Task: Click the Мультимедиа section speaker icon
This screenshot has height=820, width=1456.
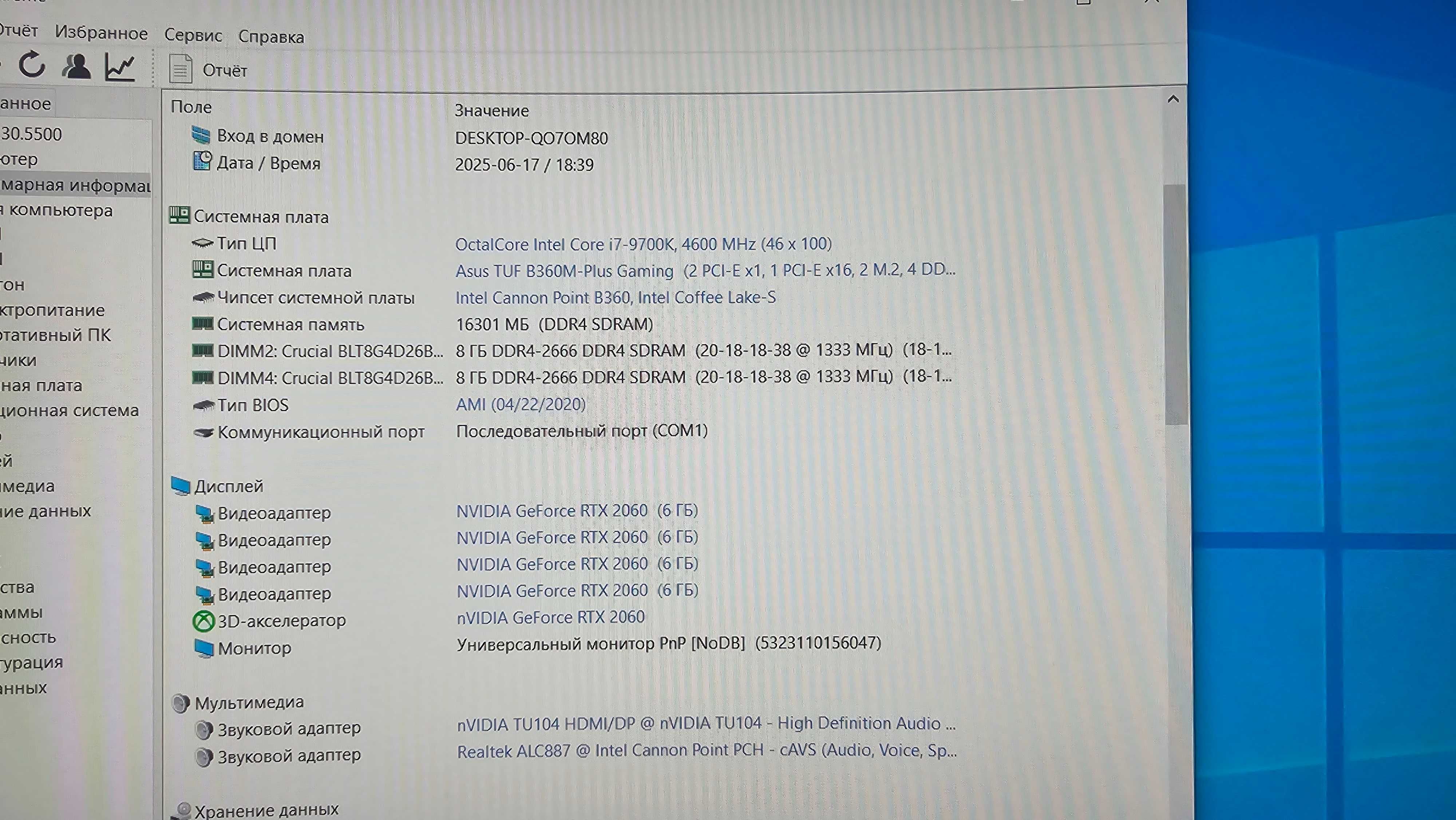Action: pyautogui.click(x=181, y=703)
